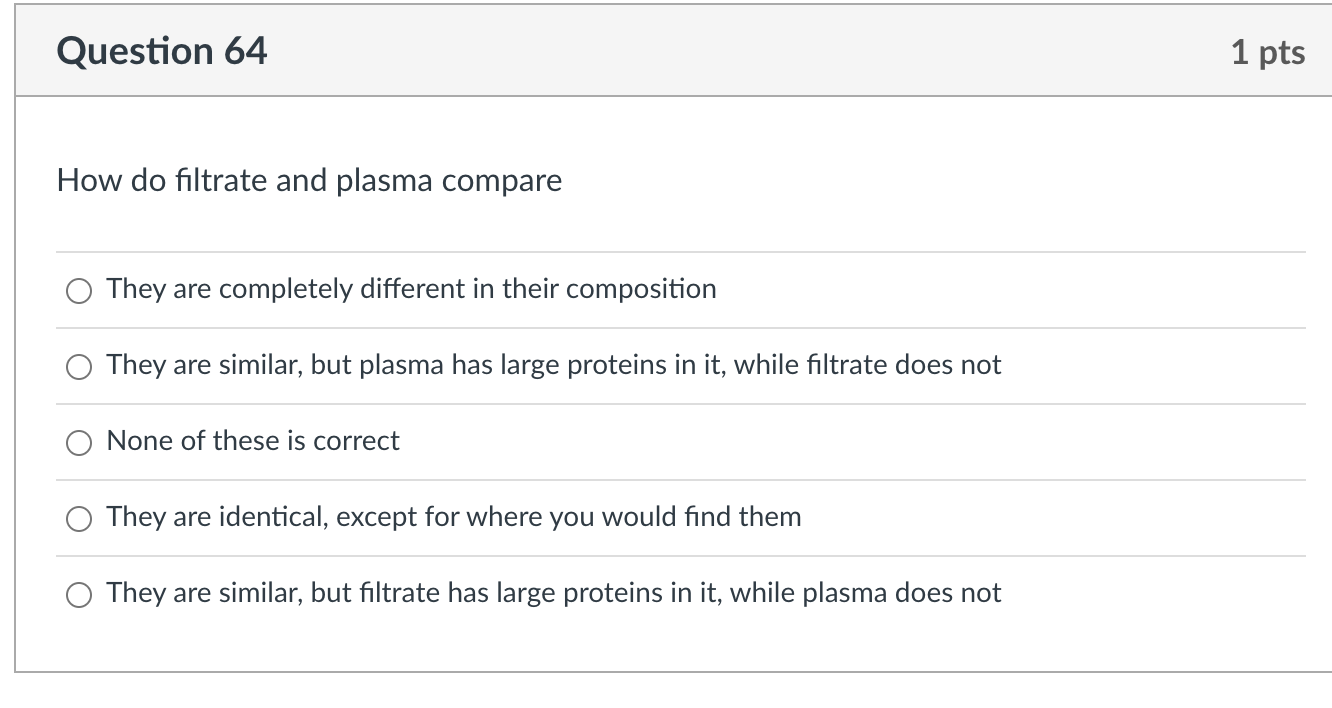
Task: Choose radio: plasma has large proteins
Action: click(x=79, y=367)
